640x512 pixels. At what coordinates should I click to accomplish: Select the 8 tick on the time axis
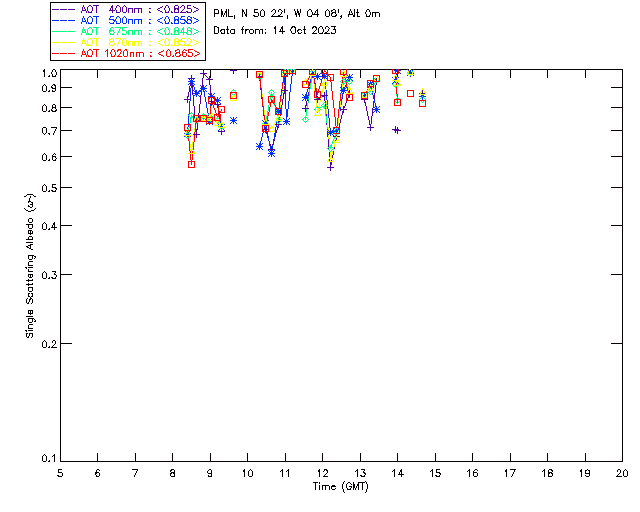172,473
